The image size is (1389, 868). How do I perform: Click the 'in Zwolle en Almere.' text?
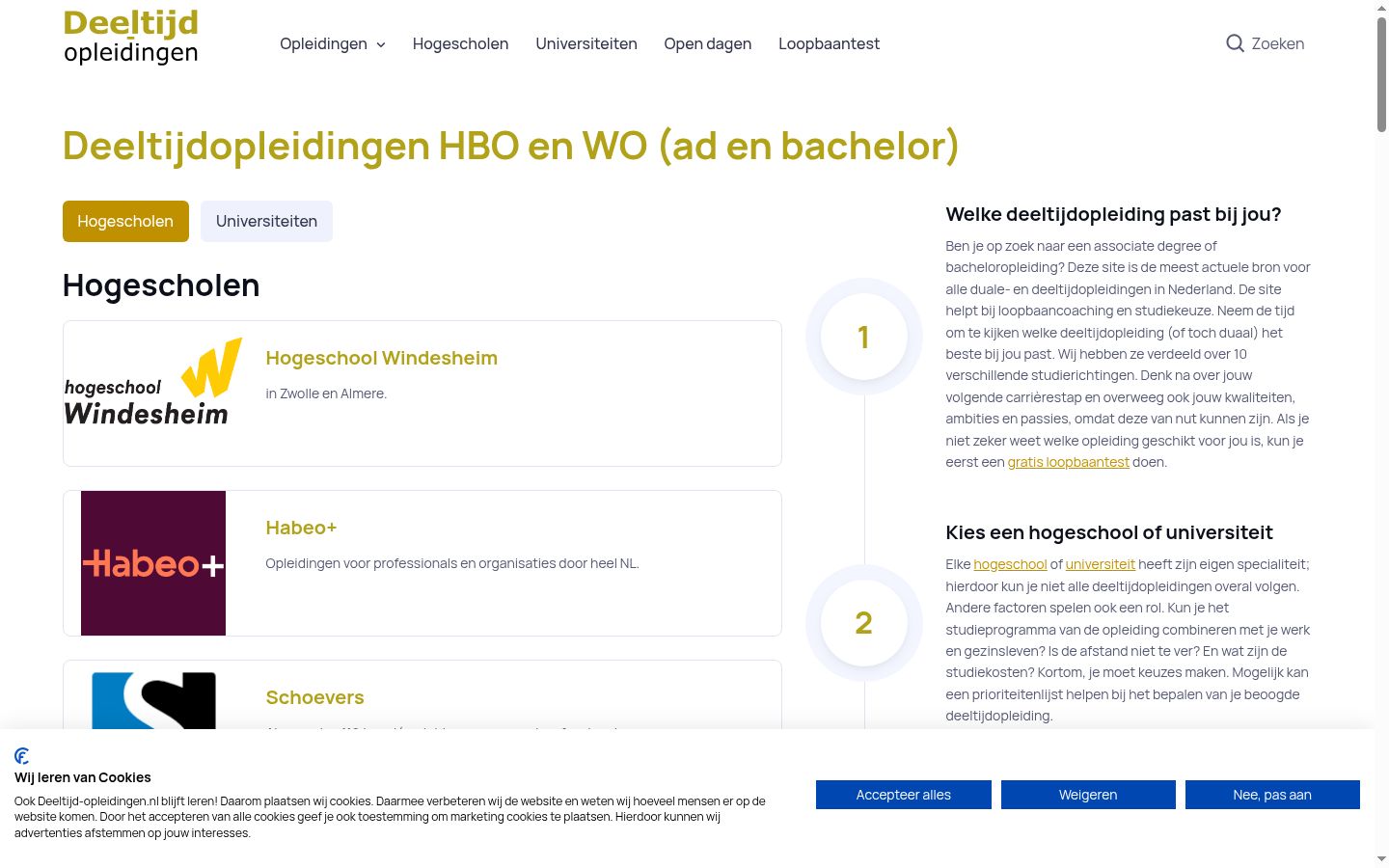[x=326, y=393]
